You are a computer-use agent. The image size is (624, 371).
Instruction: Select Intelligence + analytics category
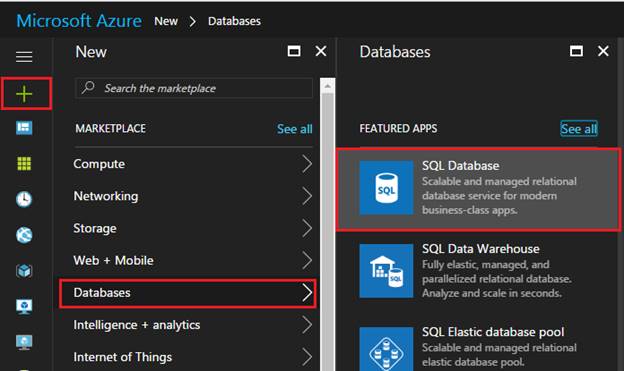136,325
